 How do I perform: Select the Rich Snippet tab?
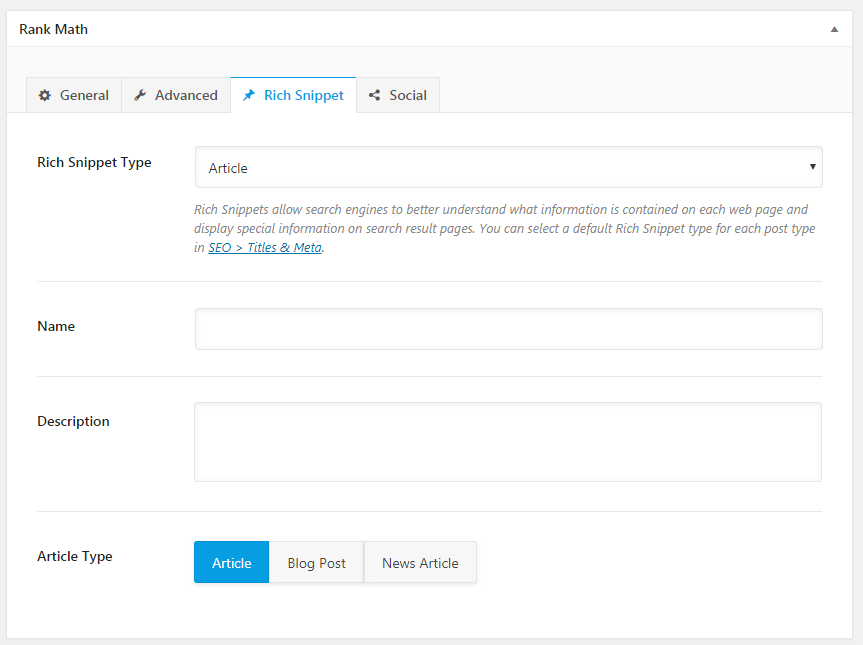[293, 95]
